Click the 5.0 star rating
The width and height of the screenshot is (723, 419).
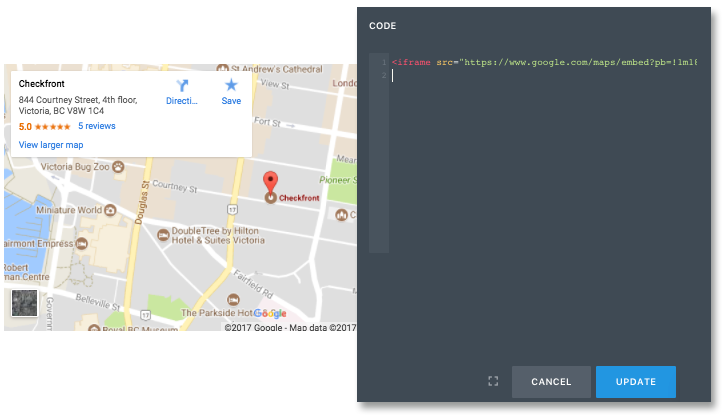pos(44,126)
